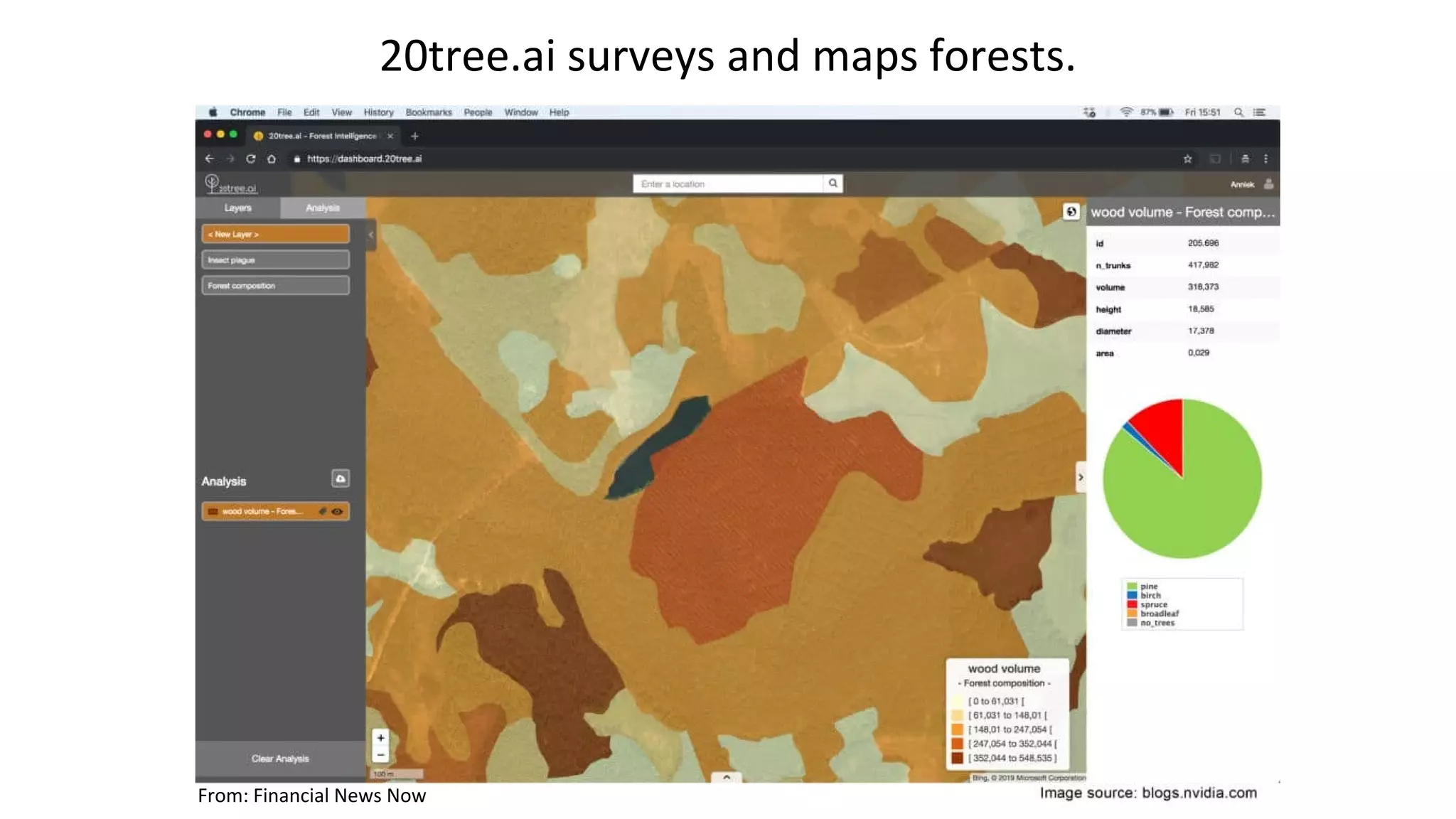1456x819 pixels.
Task: Select the Forest composition layer
Action: pyautogui.click(x=275, y=285)
